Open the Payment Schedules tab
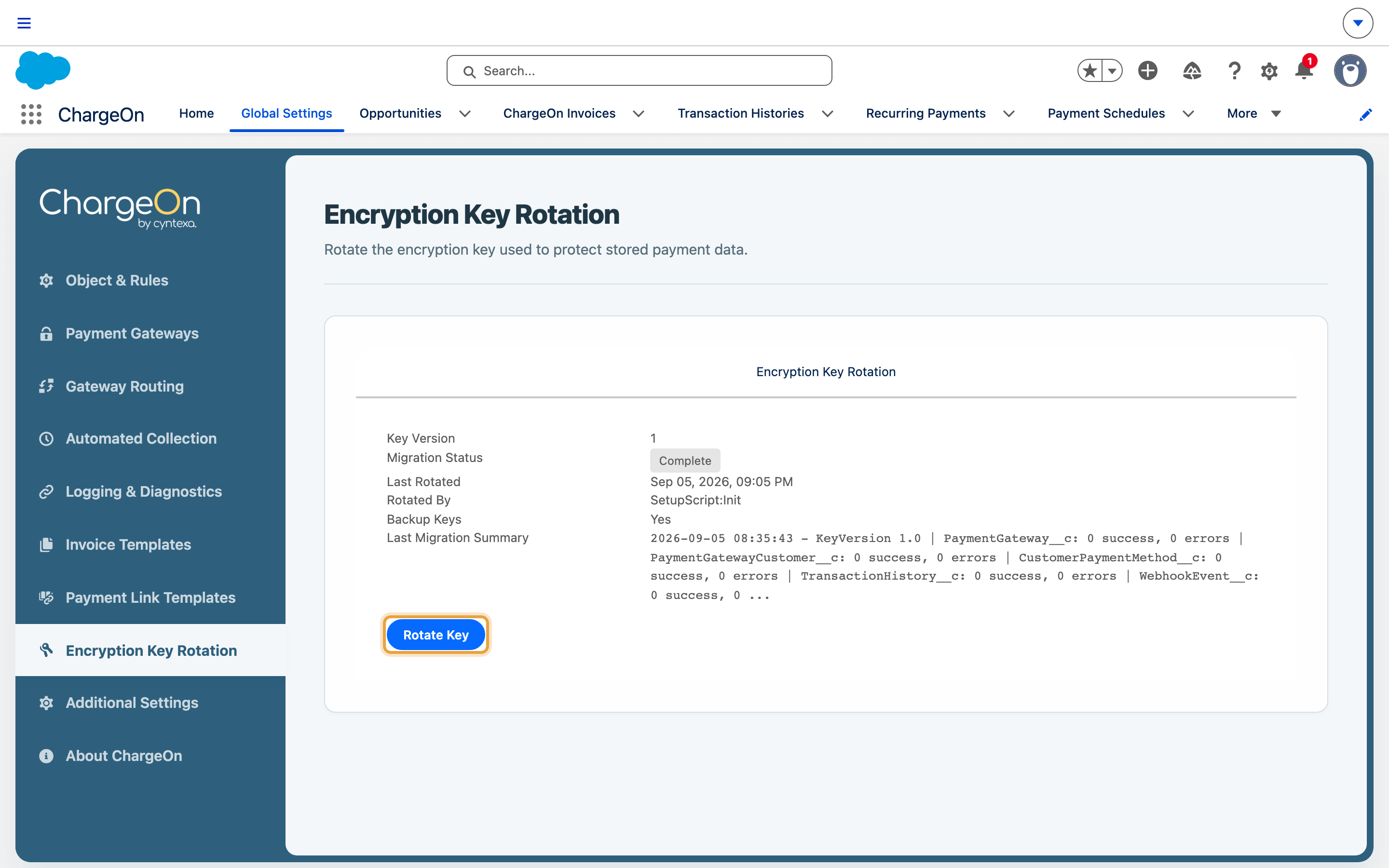The height and width of the screenshot is (868, 1389). pos(1106,114)
